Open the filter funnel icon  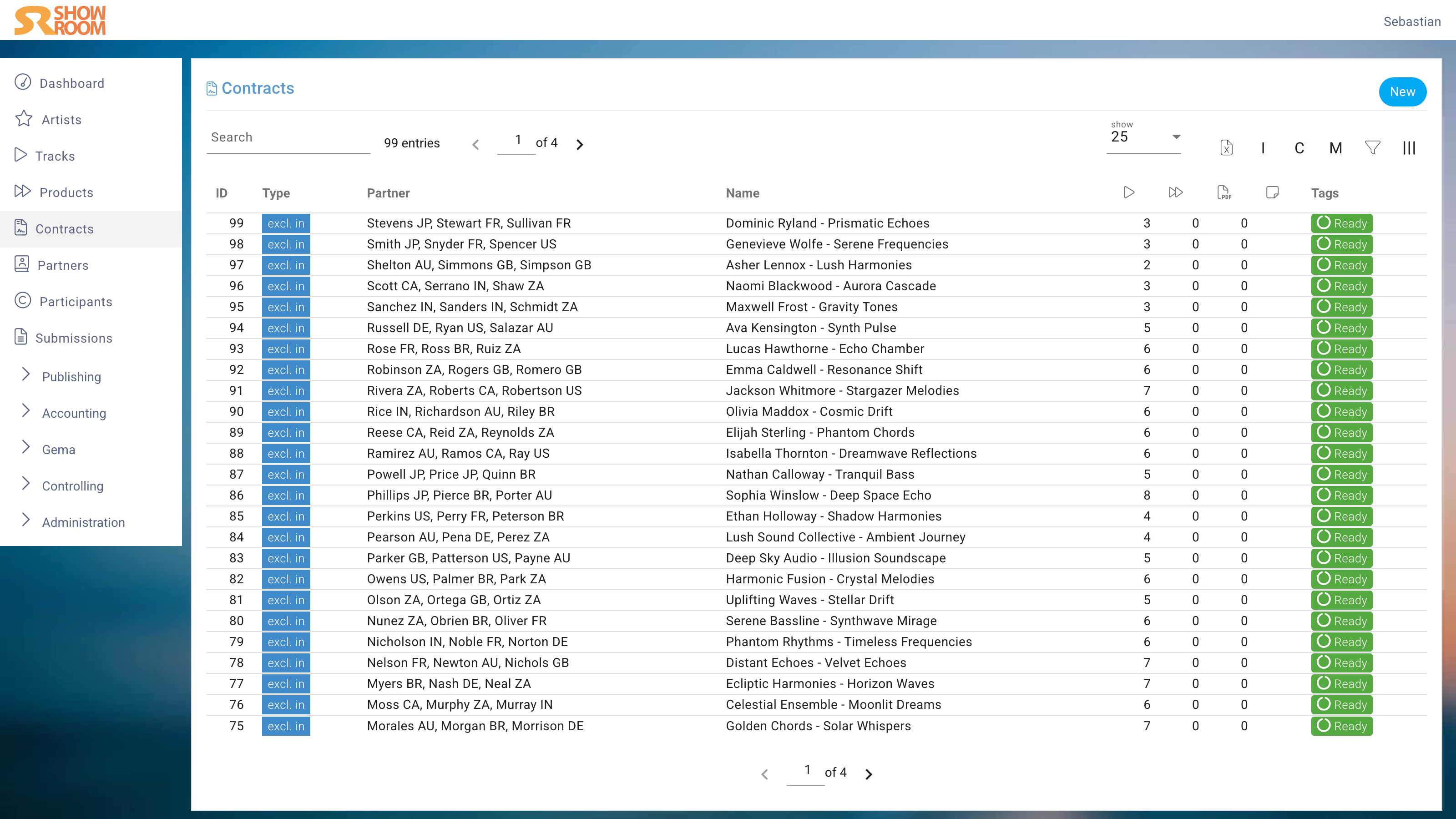point(1372,147)
